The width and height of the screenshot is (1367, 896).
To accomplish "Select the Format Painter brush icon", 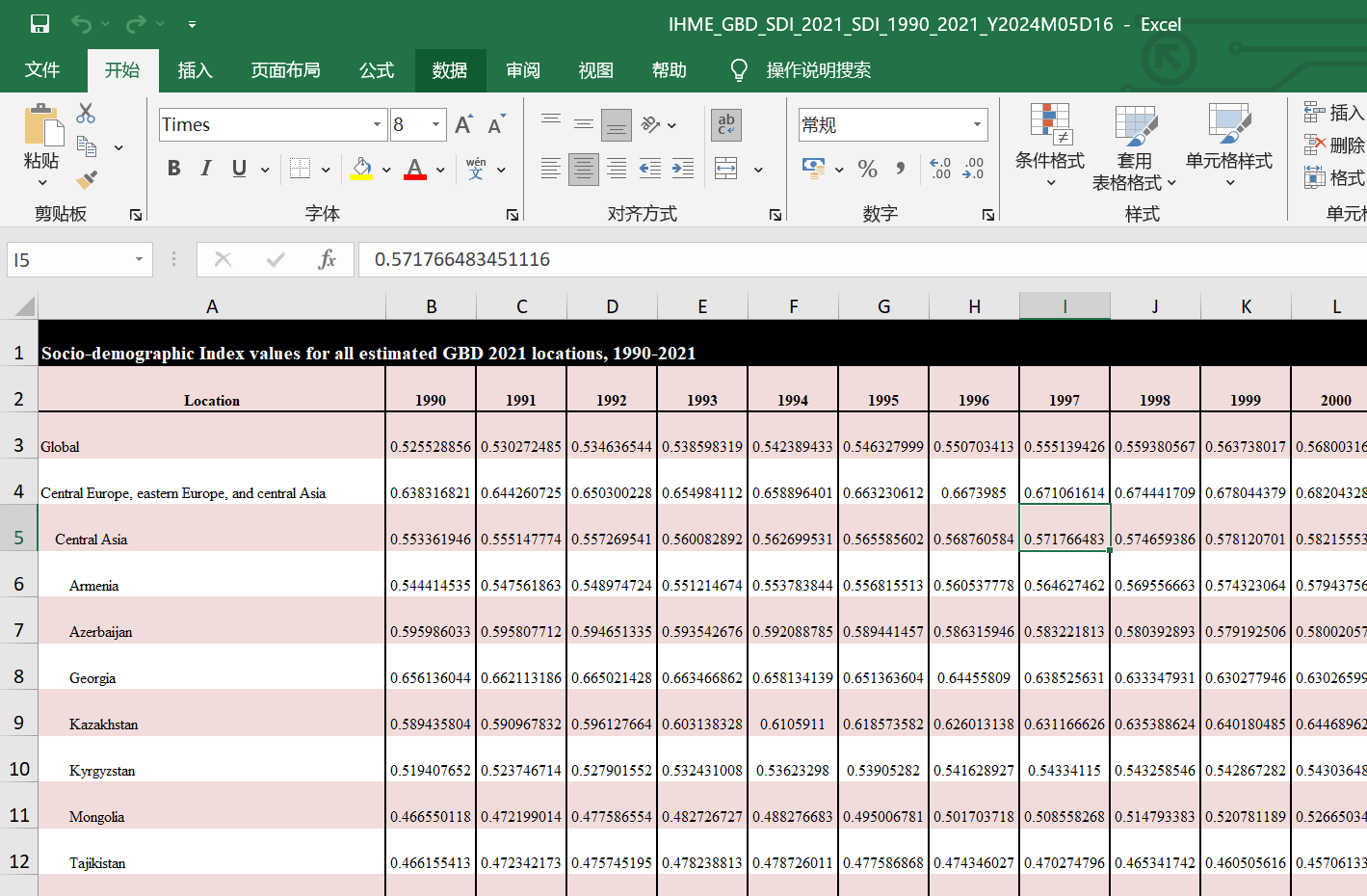I will (x=87, y=179).
